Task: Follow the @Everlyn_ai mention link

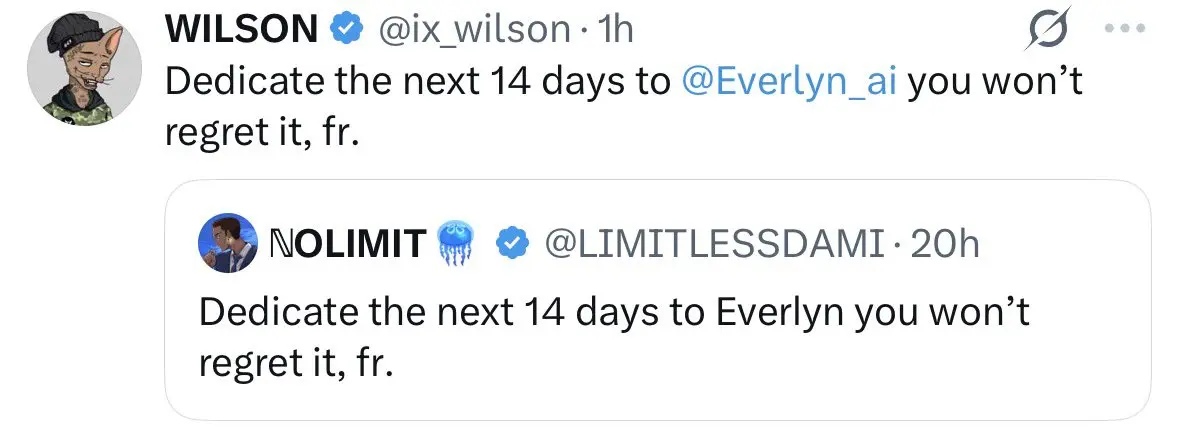Action: coord(790,82)
